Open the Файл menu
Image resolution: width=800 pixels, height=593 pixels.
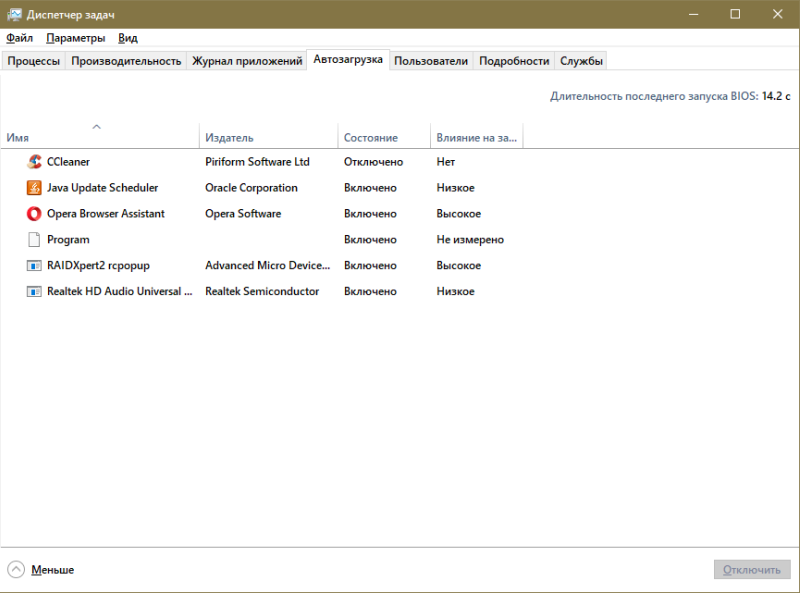(19, 38)
